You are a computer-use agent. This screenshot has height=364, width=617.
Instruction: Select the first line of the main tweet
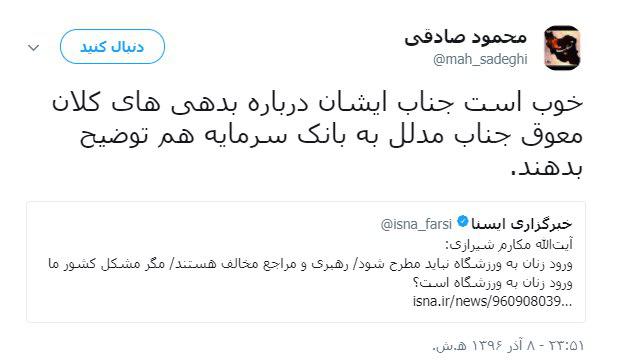pyautogui.click(x=317, y=103)
